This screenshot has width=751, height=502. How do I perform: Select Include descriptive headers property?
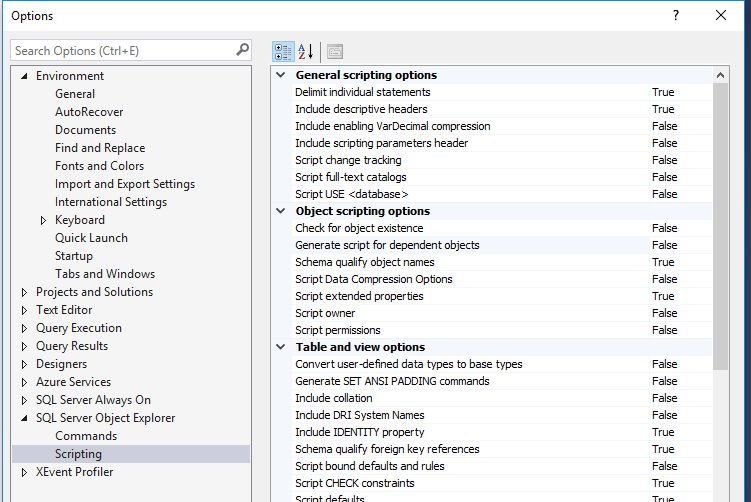(361, 109)
